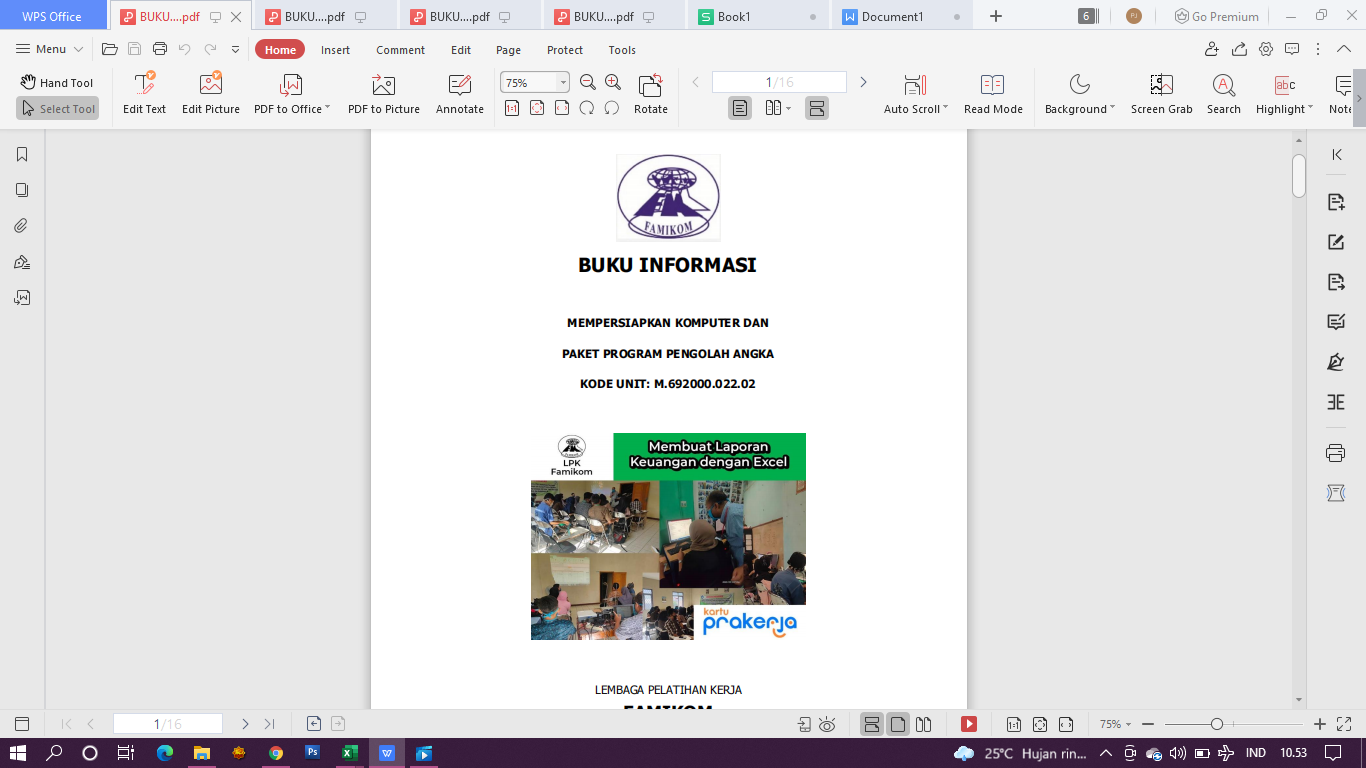Collapse the right sidebar panel arrow
The height and width of the screenshot is (768, 1366).
pos(1337,154)
